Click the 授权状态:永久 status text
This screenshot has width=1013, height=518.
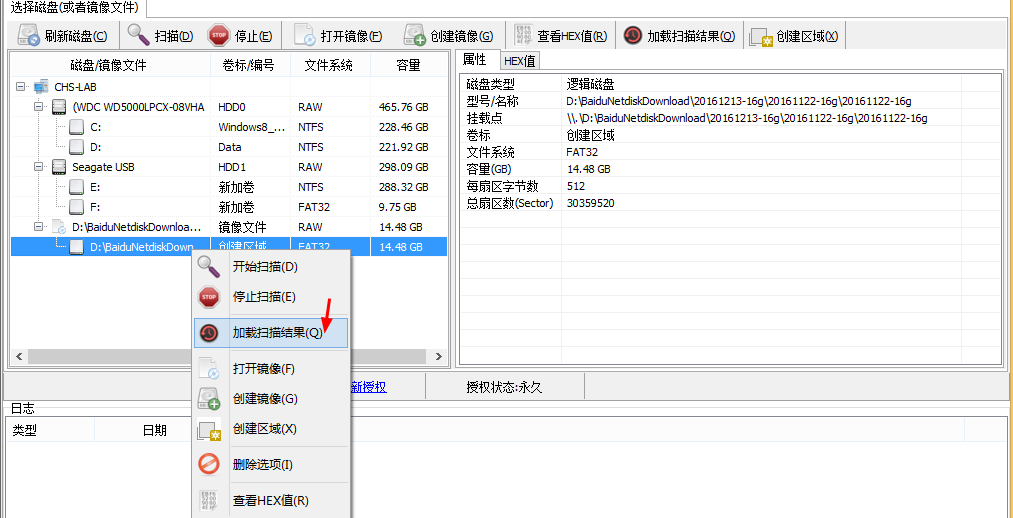click(x=504, y=387)
